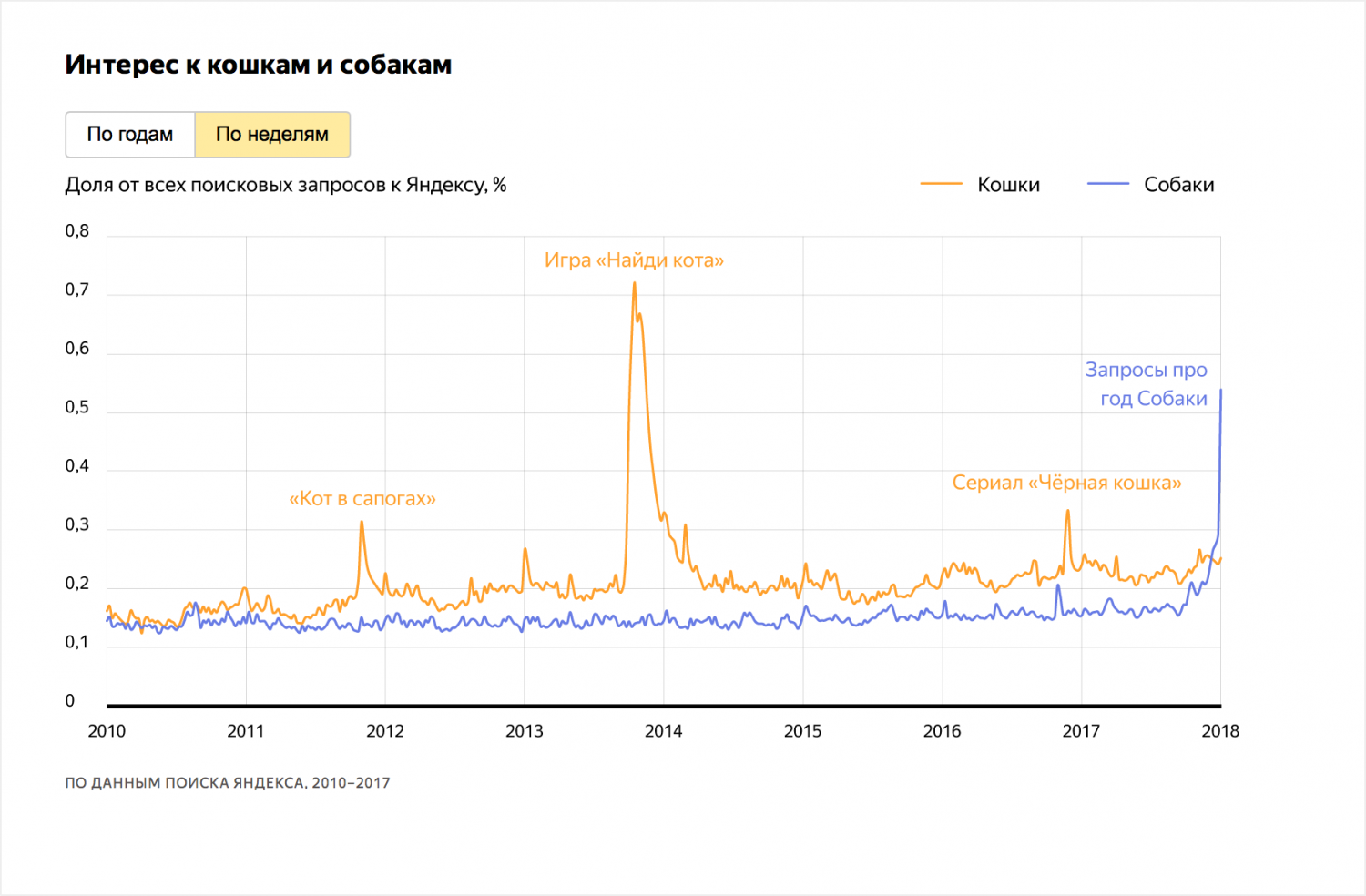The width and height of the screenshot is (1366, 896).
Task: Click the 2017 x-axis label
Action: (1081, 731)
